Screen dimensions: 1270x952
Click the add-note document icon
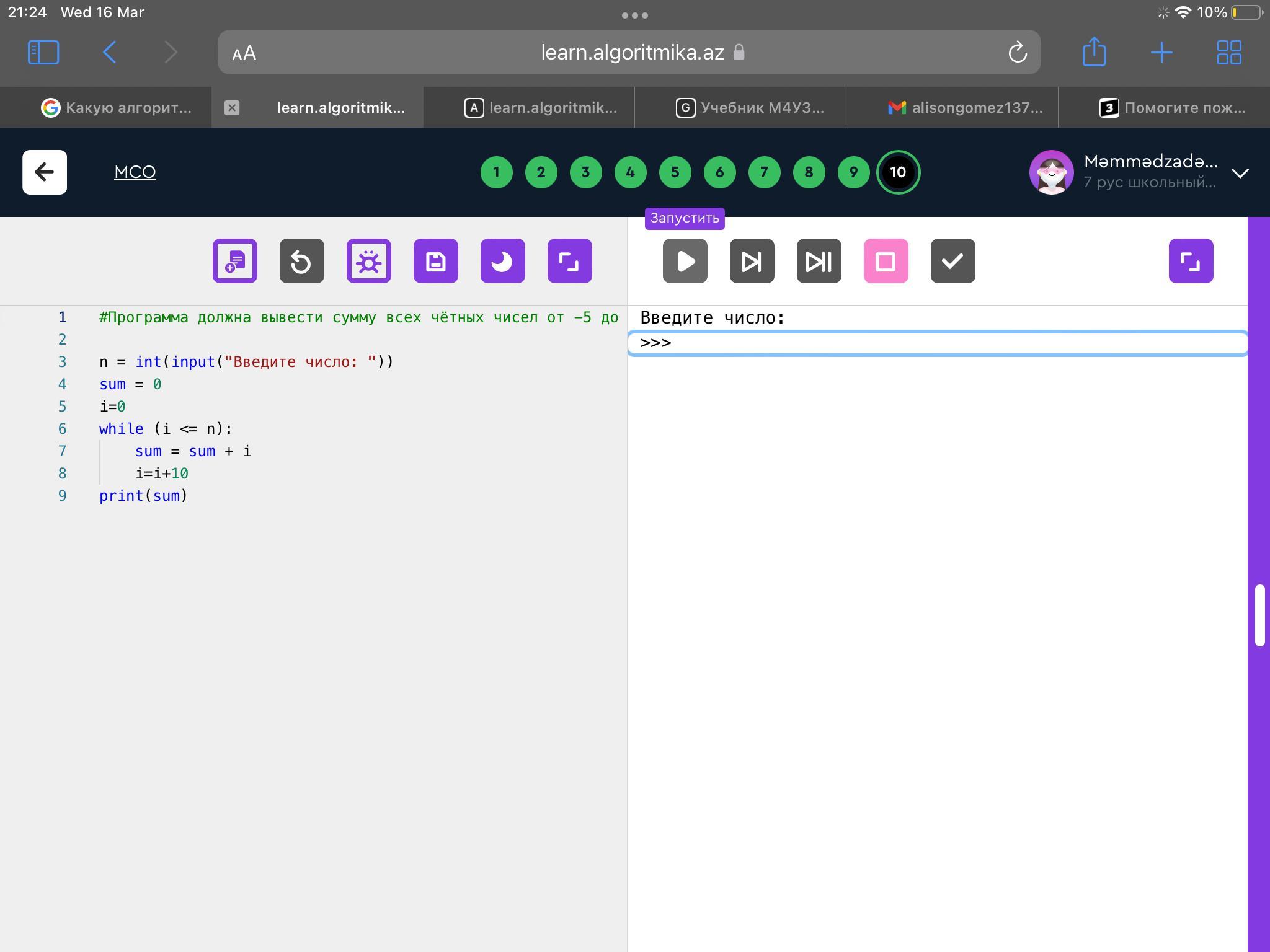point(234,261)
